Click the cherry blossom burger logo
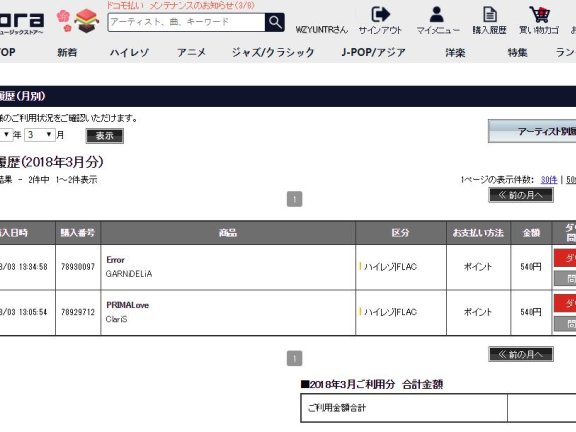The width and height of the screenshot is (576, 432). point(78,21)
